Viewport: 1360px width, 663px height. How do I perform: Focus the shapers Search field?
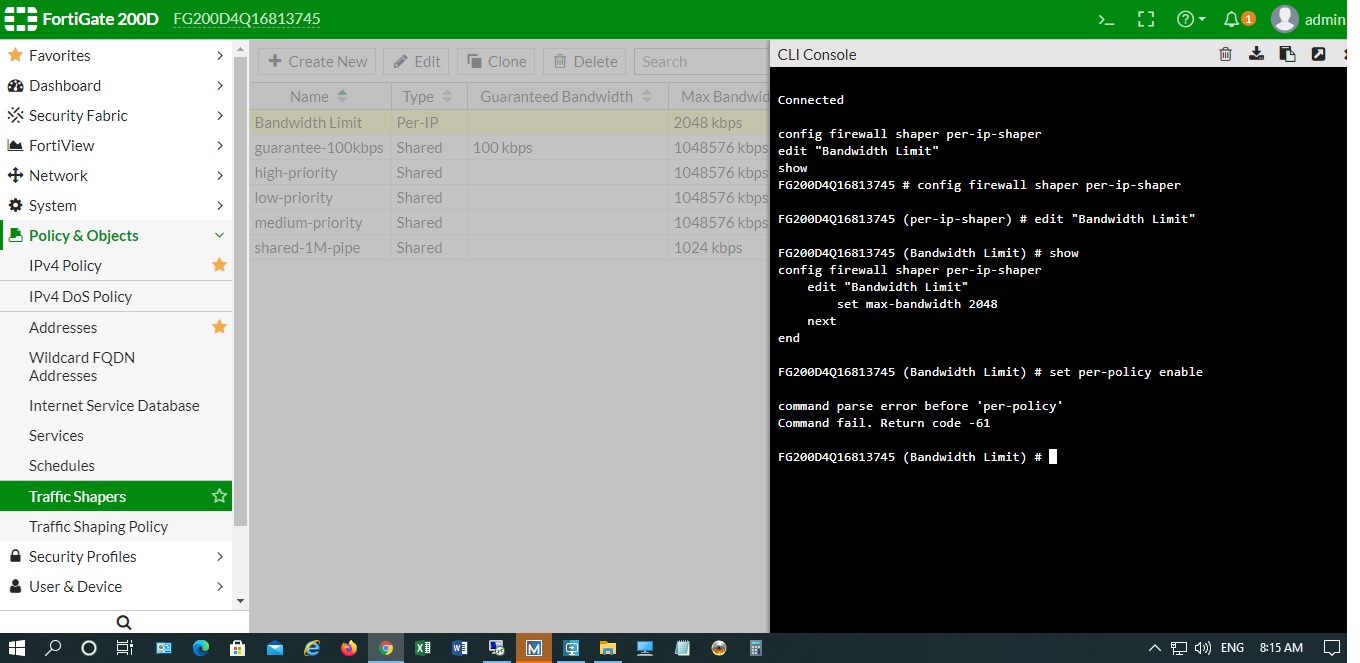(701, 61)
